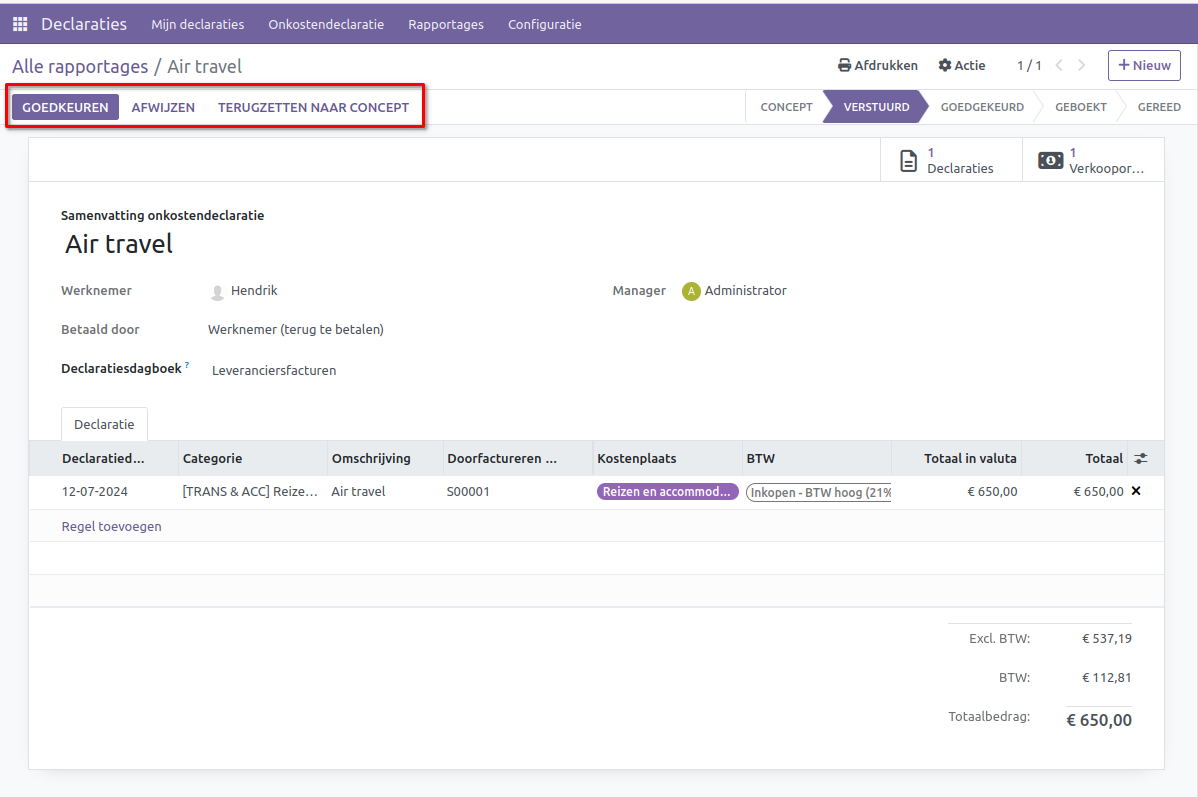Click the Afwijzen button
Viewport: 1198px width, 797px height.
163,107
